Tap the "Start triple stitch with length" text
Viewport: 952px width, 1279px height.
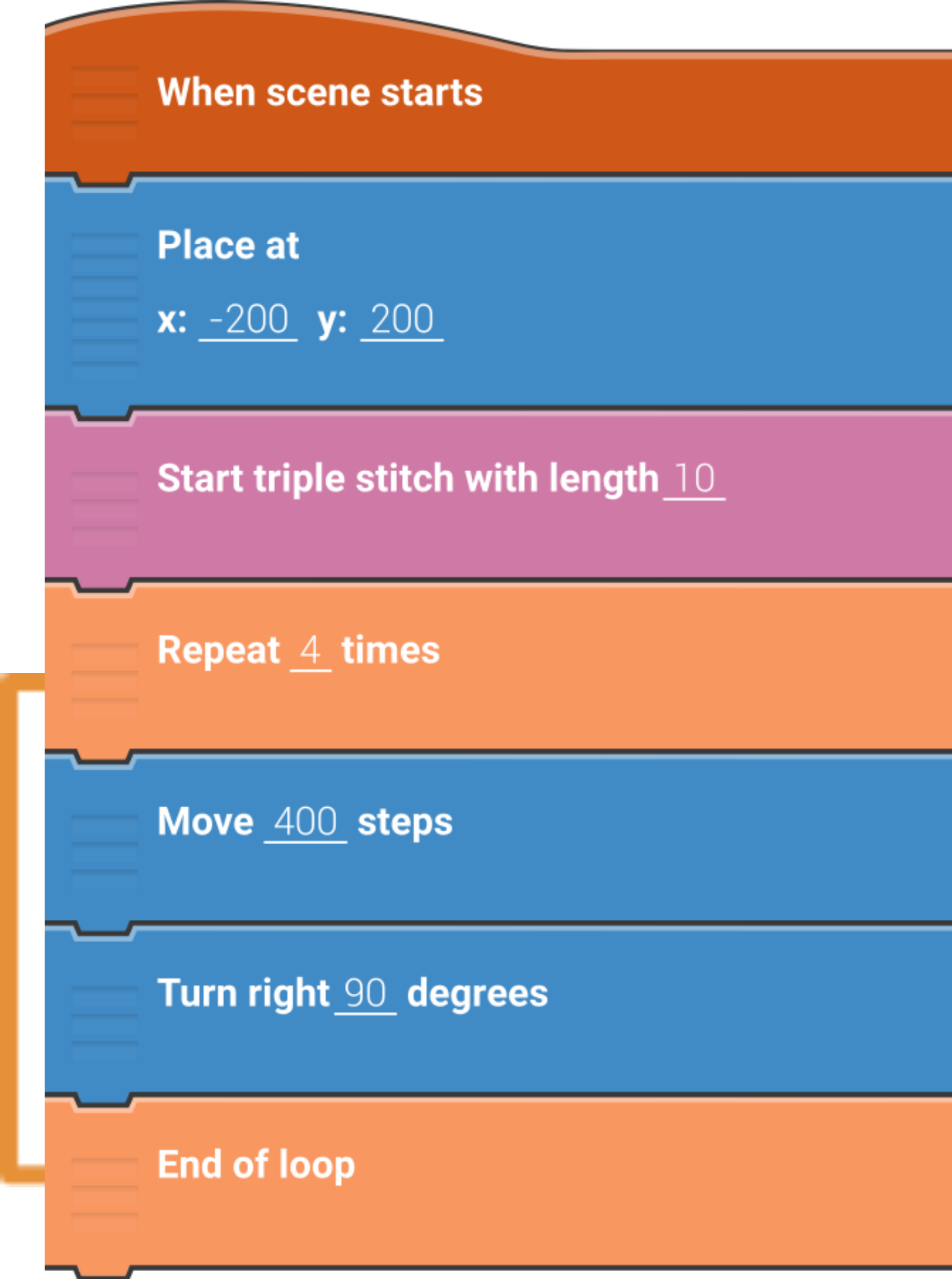(x=408, y=479)
